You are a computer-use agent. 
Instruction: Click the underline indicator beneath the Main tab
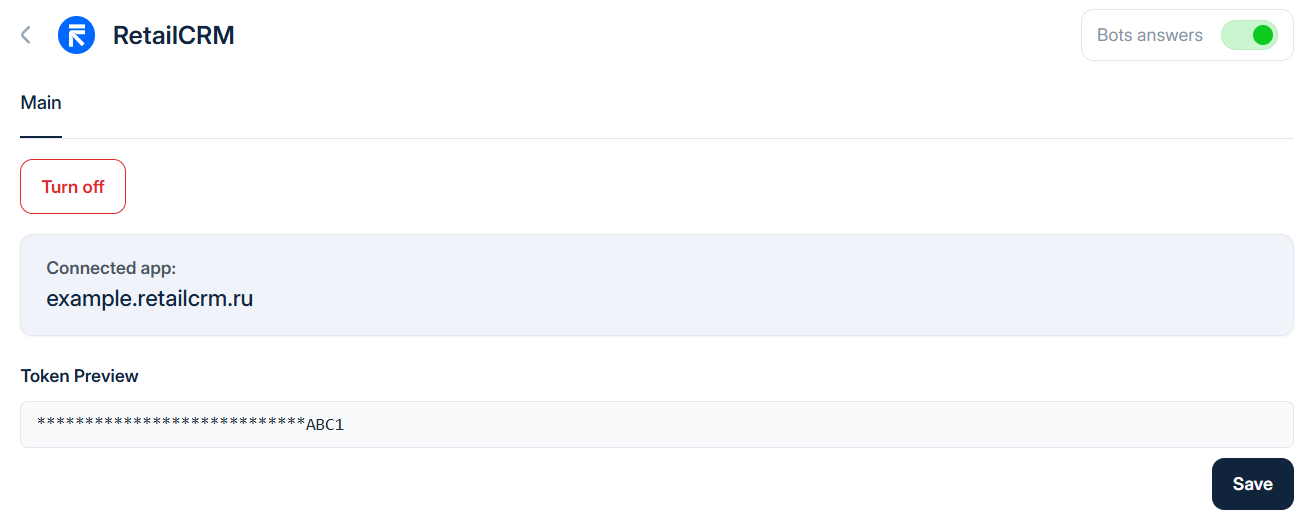pyautogui.click(x=41, y=136)
